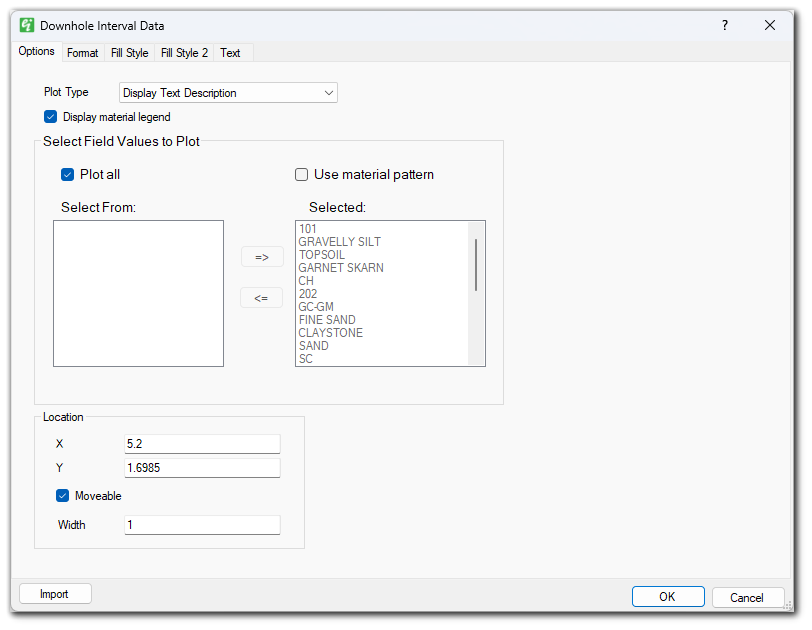Switch to the Format tab
Image resolution: width=812 pixels, height=630 pixels.
83,53
